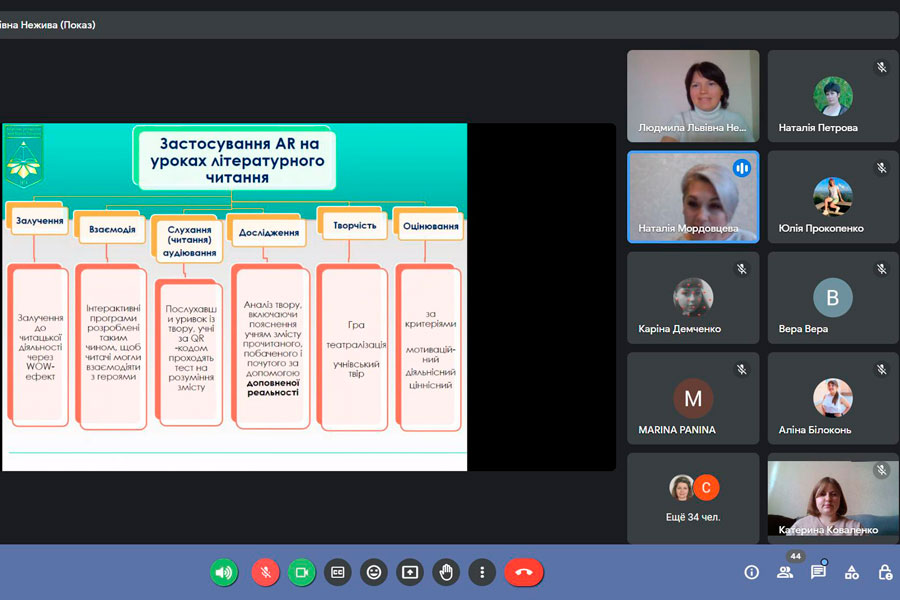Click the muted mic icon on Вера Вера

click(882, 268)
